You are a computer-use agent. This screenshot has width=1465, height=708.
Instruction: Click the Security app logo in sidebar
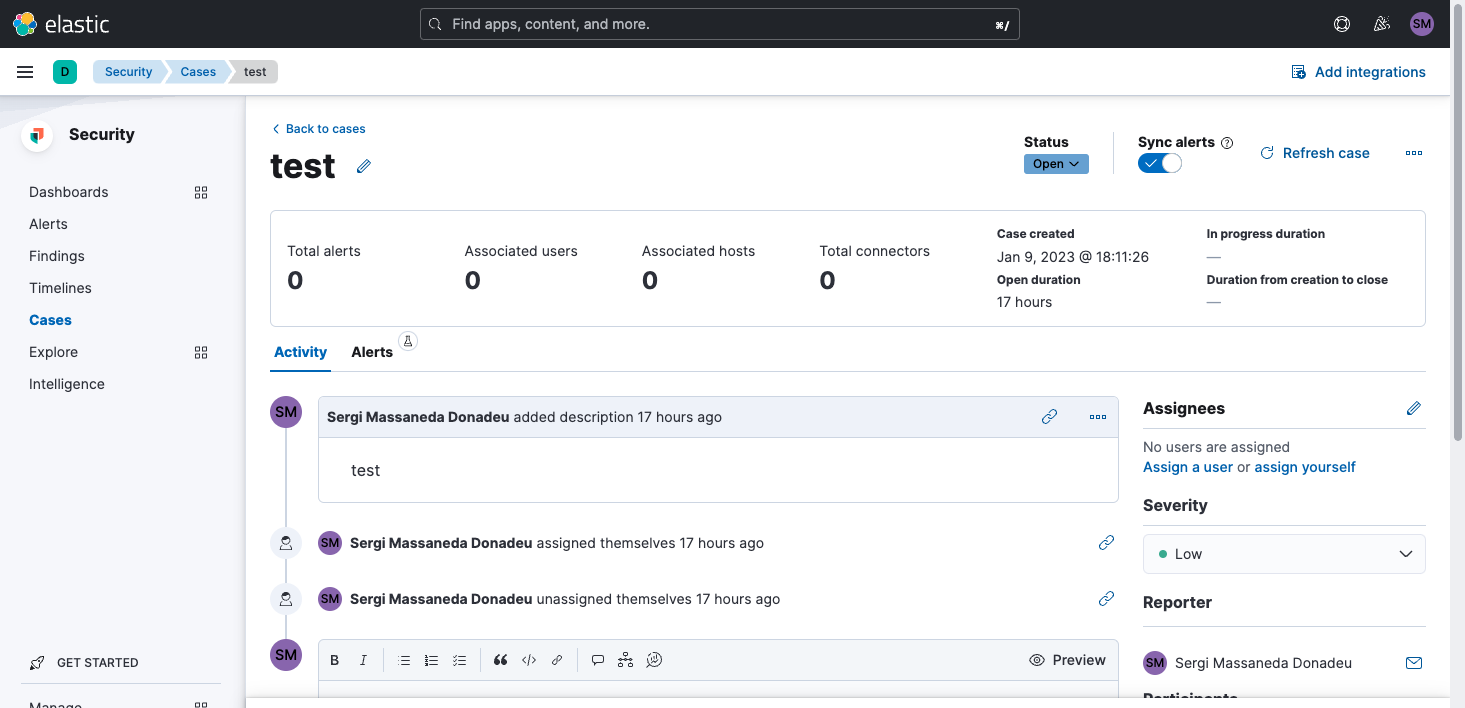37,135
